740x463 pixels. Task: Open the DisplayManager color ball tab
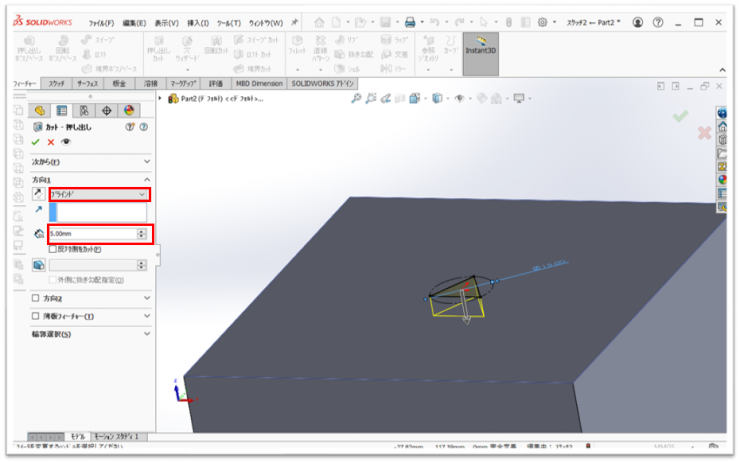(128, 110)
